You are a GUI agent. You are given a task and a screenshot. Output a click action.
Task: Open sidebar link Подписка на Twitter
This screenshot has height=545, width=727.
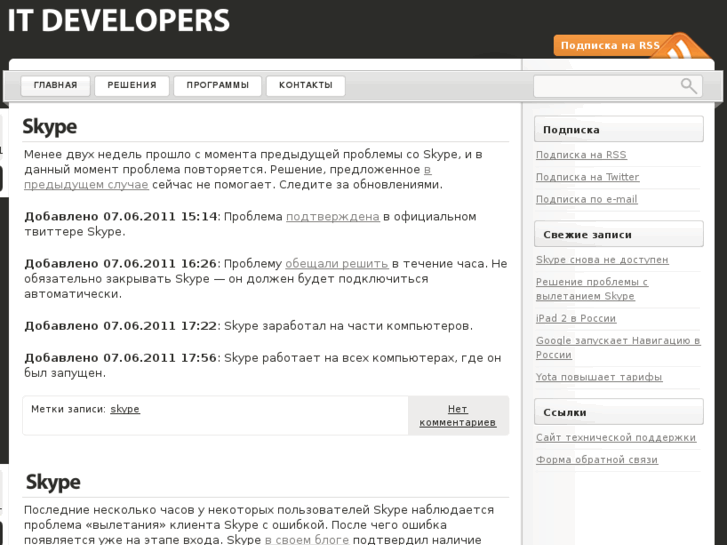pyautogui.click(x=587, y=177)
